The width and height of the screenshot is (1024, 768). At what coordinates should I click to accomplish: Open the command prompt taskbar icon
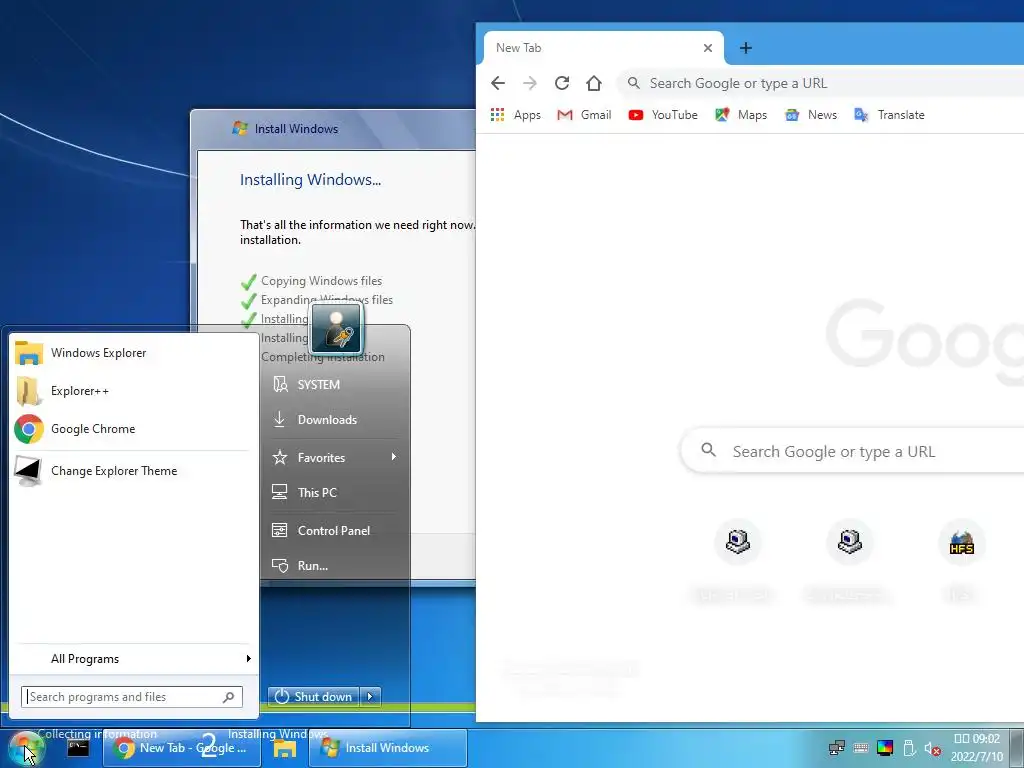click(78, 748)
